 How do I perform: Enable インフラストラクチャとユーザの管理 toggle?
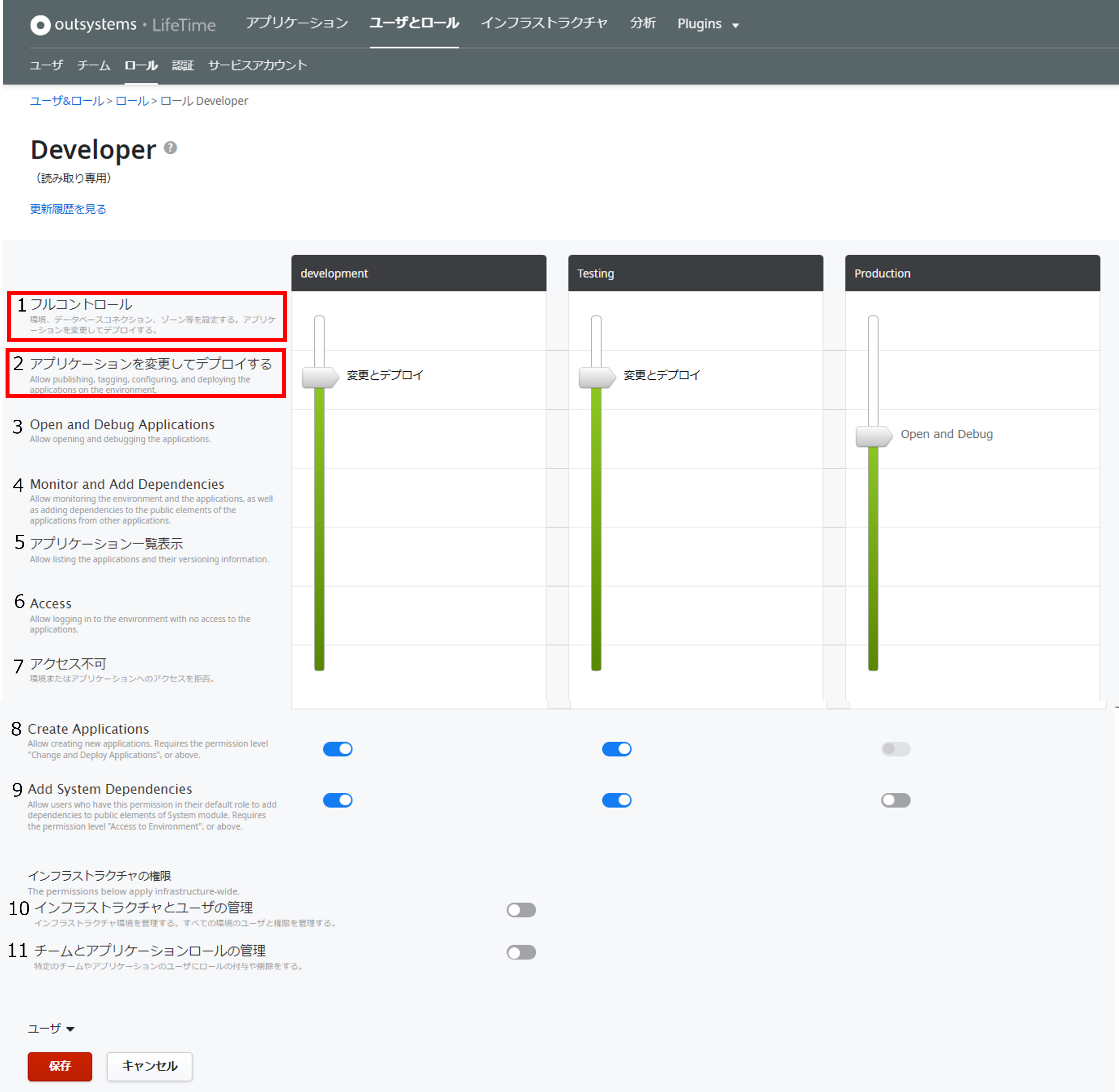(x=521, y=910)
